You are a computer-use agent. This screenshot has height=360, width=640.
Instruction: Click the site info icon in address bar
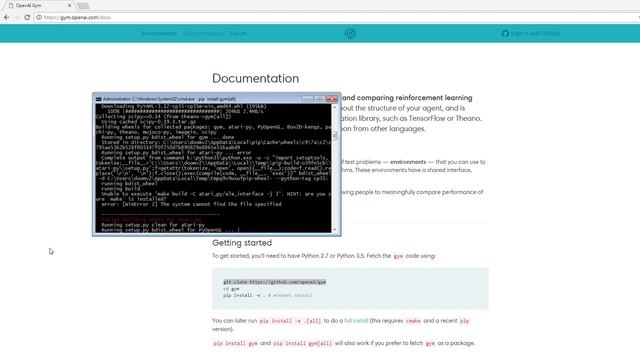(39, 18)
